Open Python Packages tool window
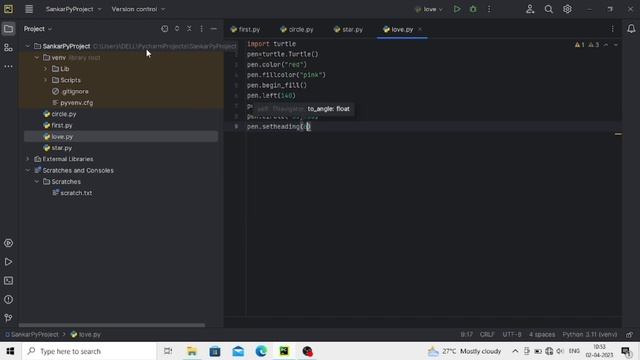 point(8,243)
